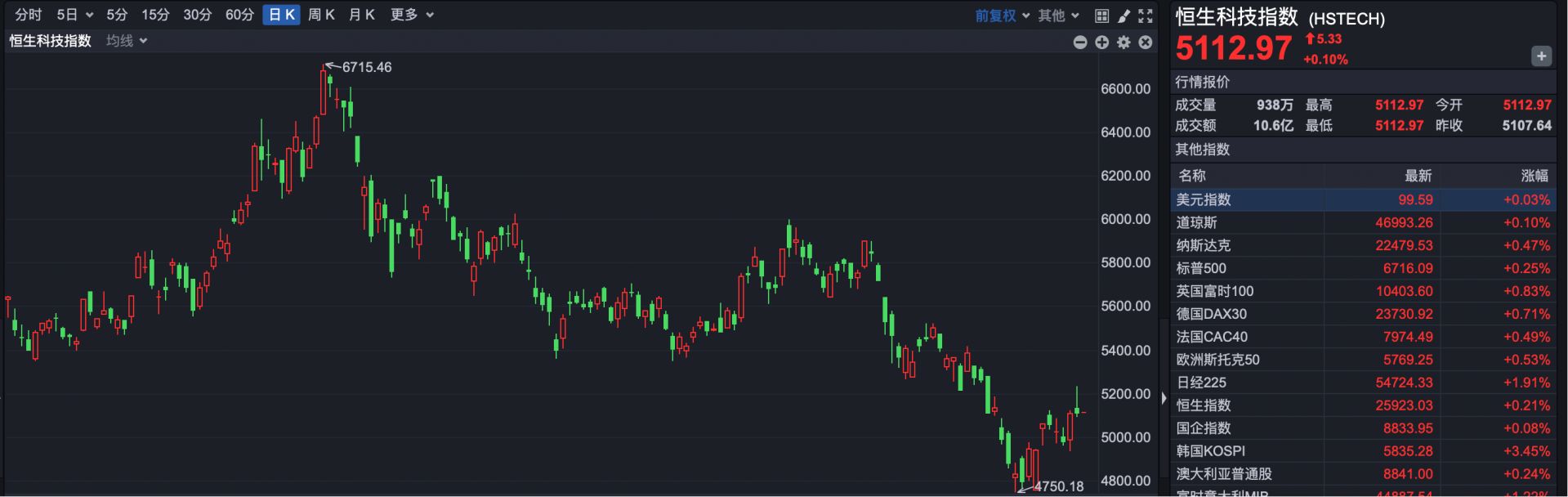Select the 60分 timeframe tab
Image resolution: width=1568 pixels, height=497 pixels.
(239, 15)
